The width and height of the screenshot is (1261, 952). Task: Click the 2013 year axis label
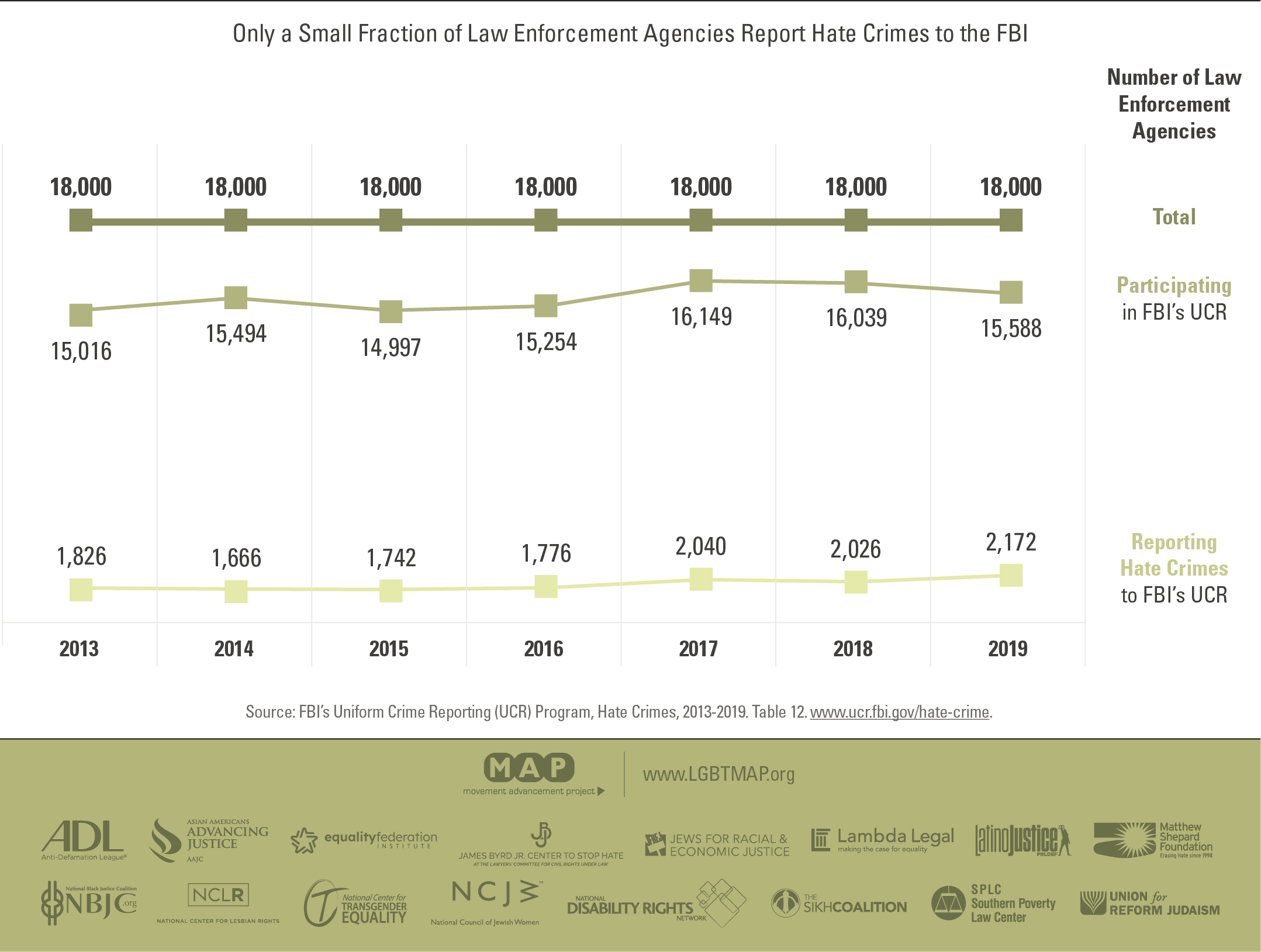click(x=79, y=649)
